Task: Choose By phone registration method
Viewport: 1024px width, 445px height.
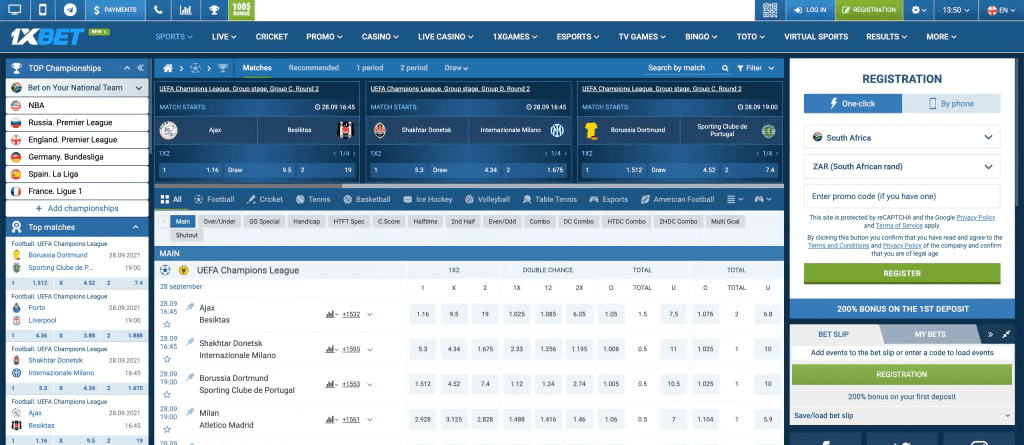Action: coord(951,103)
